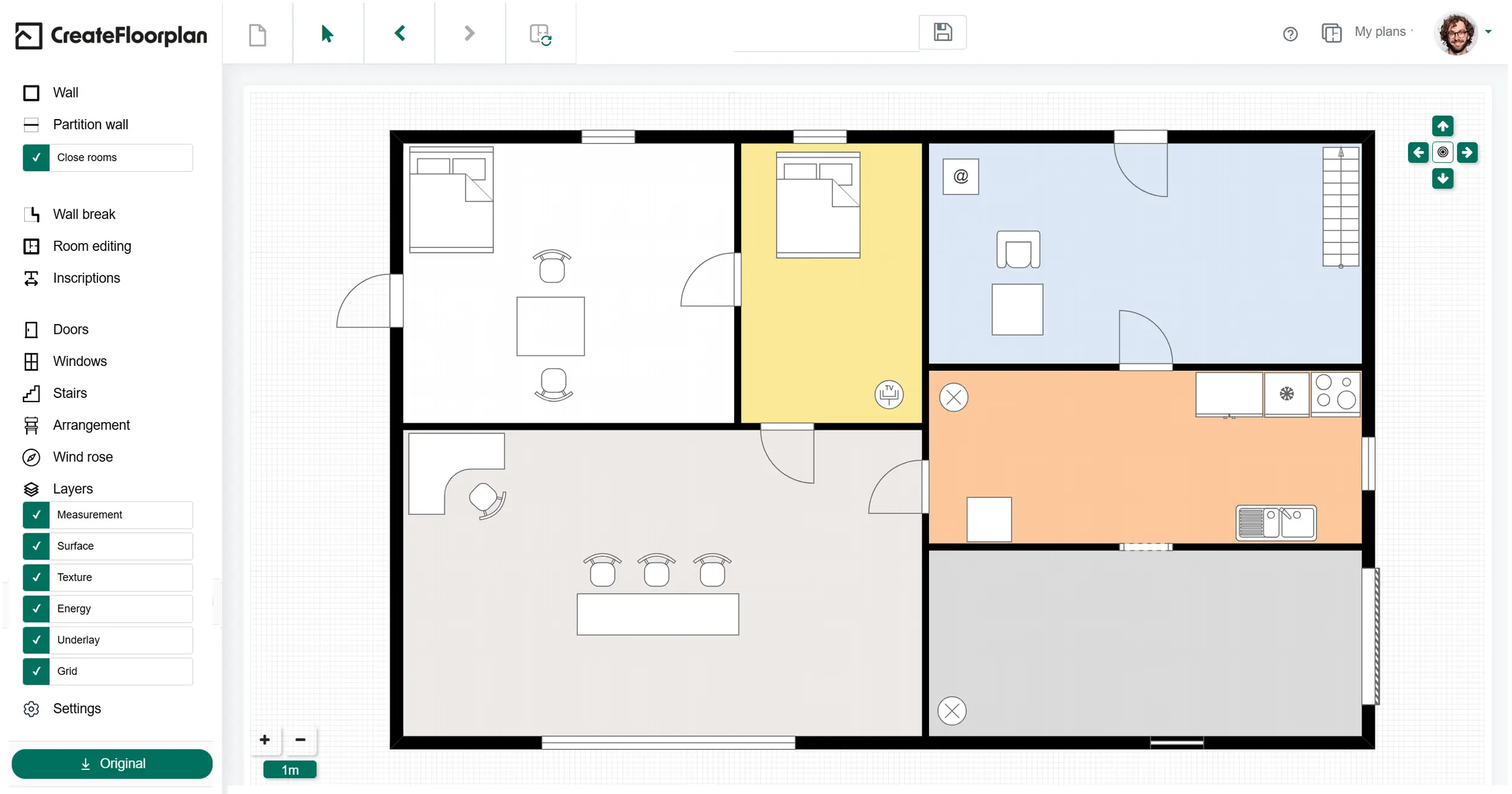Click the redo forward arrow
This screenshot has width=1512, height=794.
[469, 33]
